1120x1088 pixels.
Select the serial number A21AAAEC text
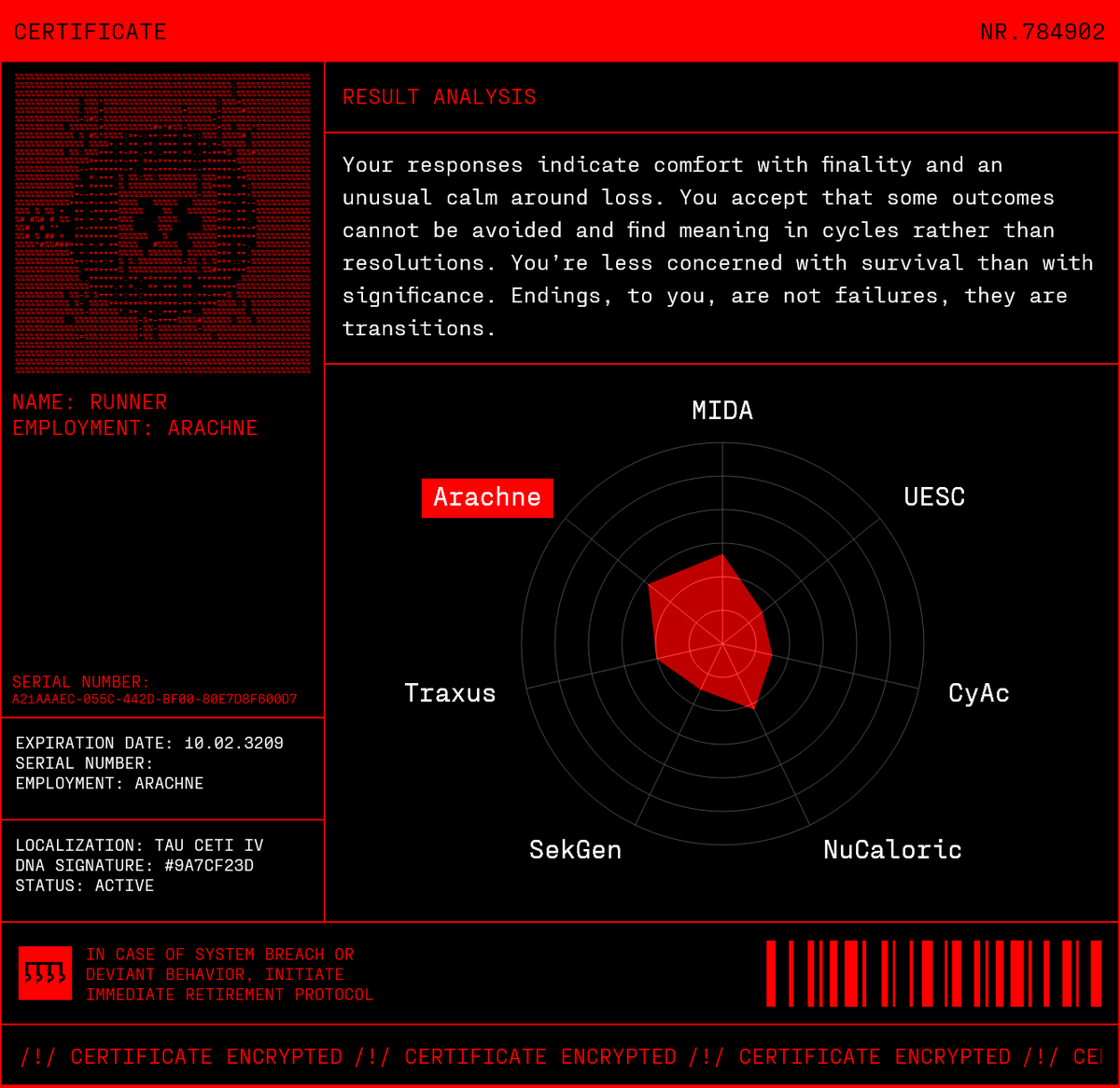point(155,697)
